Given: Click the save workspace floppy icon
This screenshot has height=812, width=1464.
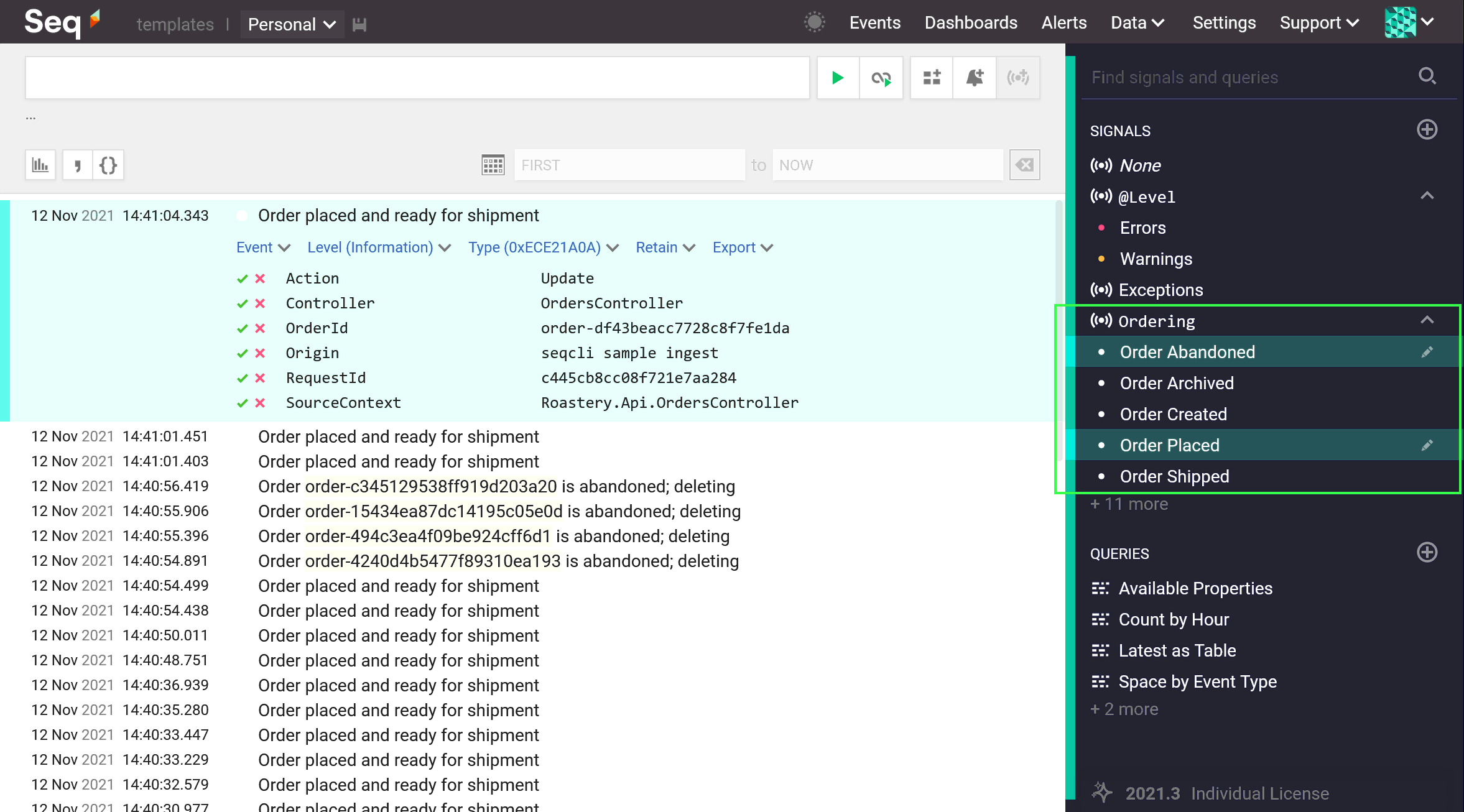Looking at the screenshot, I should 359,24.
